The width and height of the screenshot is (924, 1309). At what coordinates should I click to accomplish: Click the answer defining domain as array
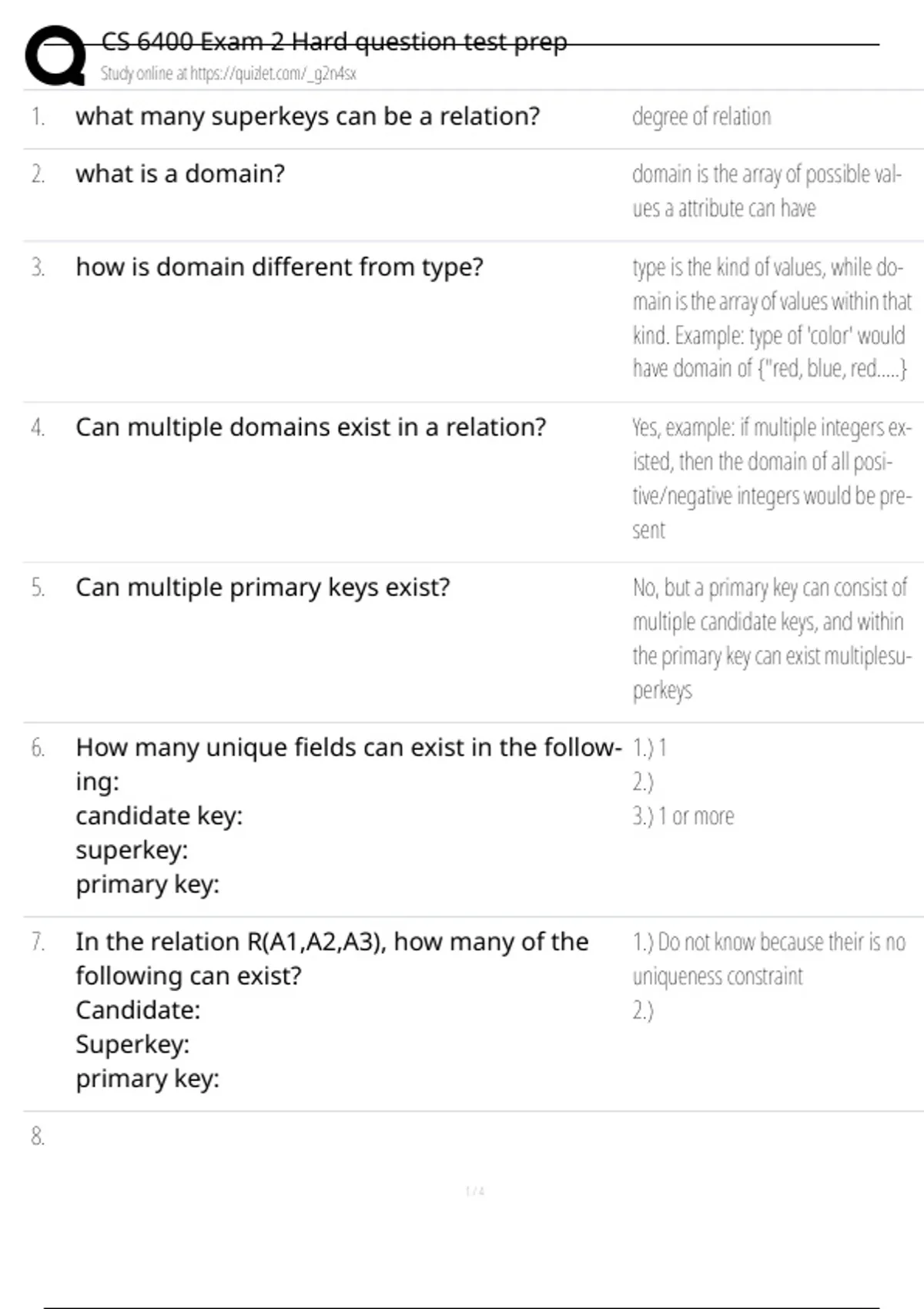[x=765, y=191]
